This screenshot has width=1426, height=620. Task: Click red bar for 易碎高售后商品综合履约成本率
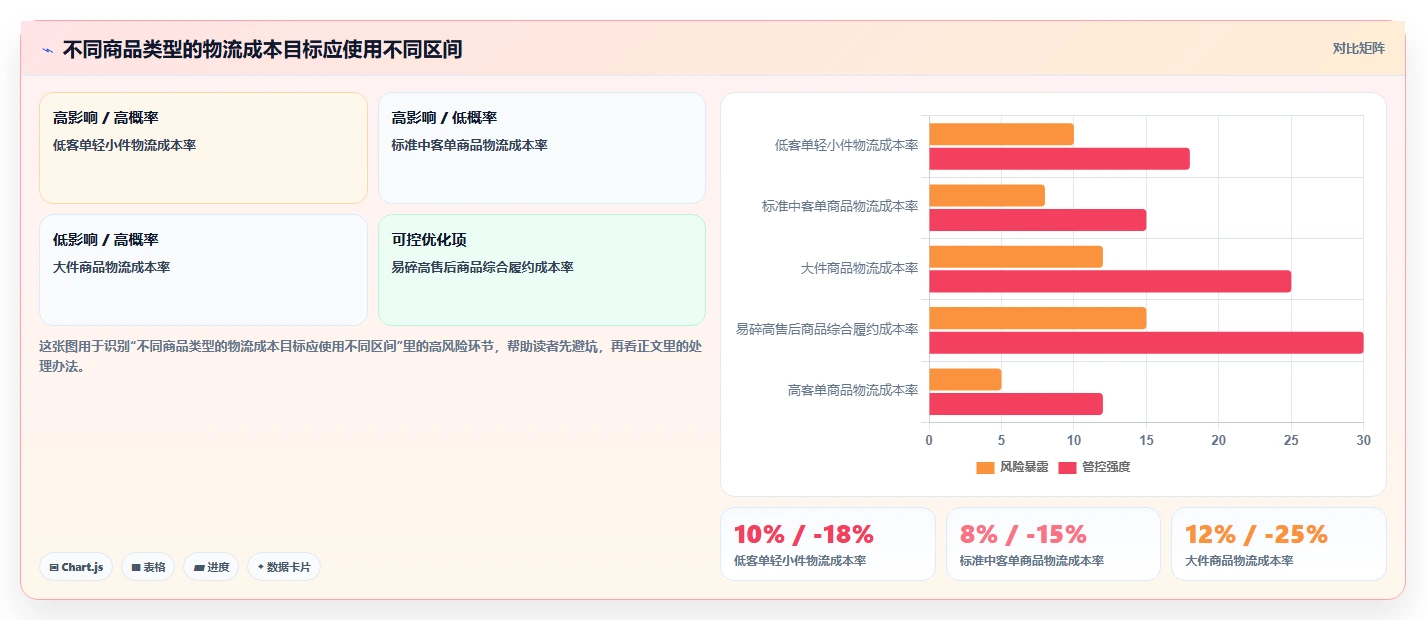1146,343
